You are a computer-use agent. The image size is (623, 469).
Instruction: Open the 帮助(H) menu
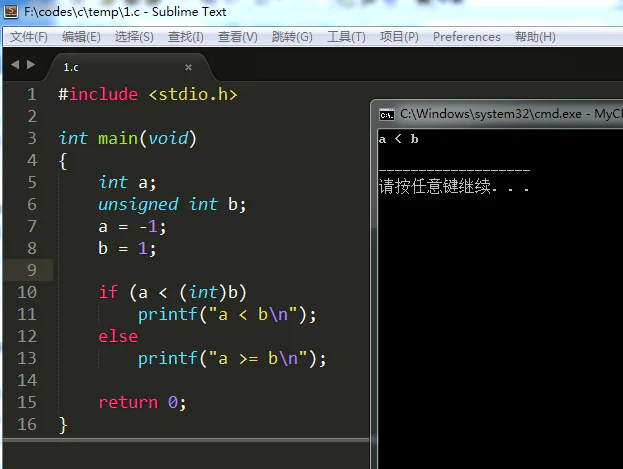535,37
